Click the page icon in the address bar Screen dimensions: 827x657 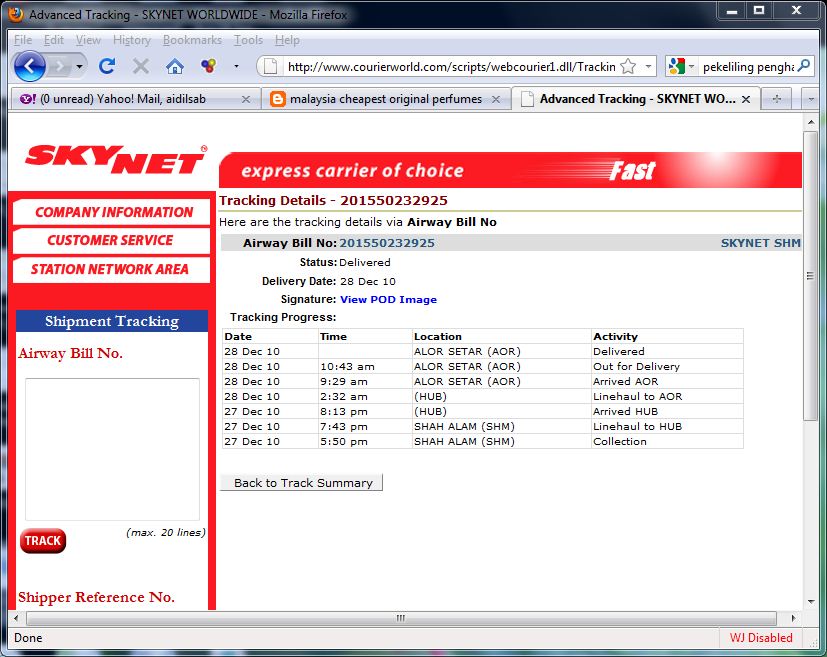coord(270,66)
